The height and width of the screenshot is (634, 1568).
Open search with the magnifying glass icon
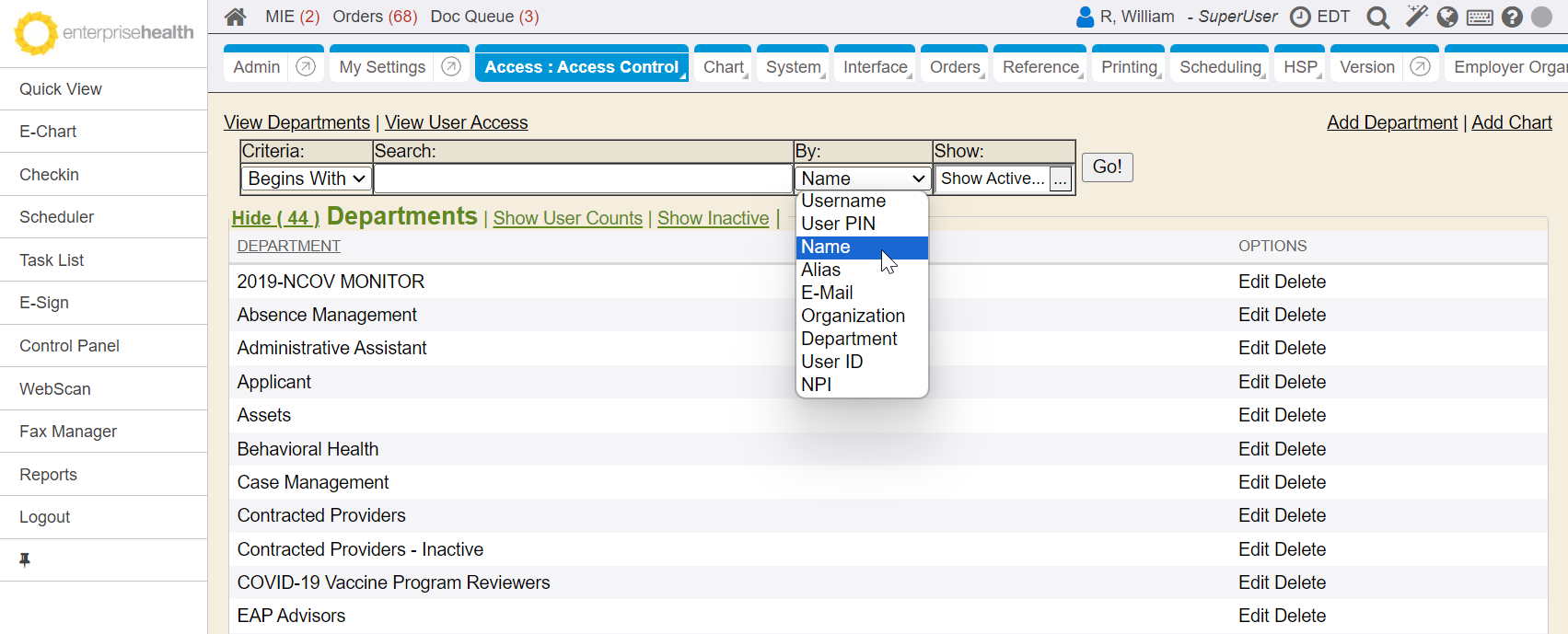point(1377,17)
